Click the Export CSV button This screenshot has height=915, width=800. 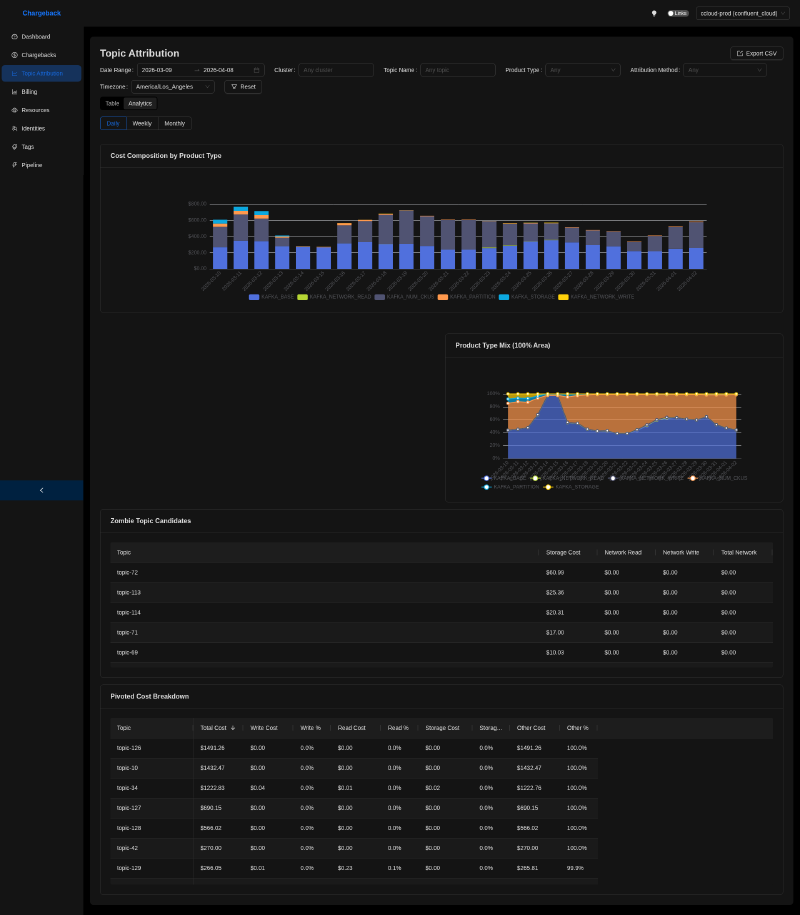coord(755,52)
